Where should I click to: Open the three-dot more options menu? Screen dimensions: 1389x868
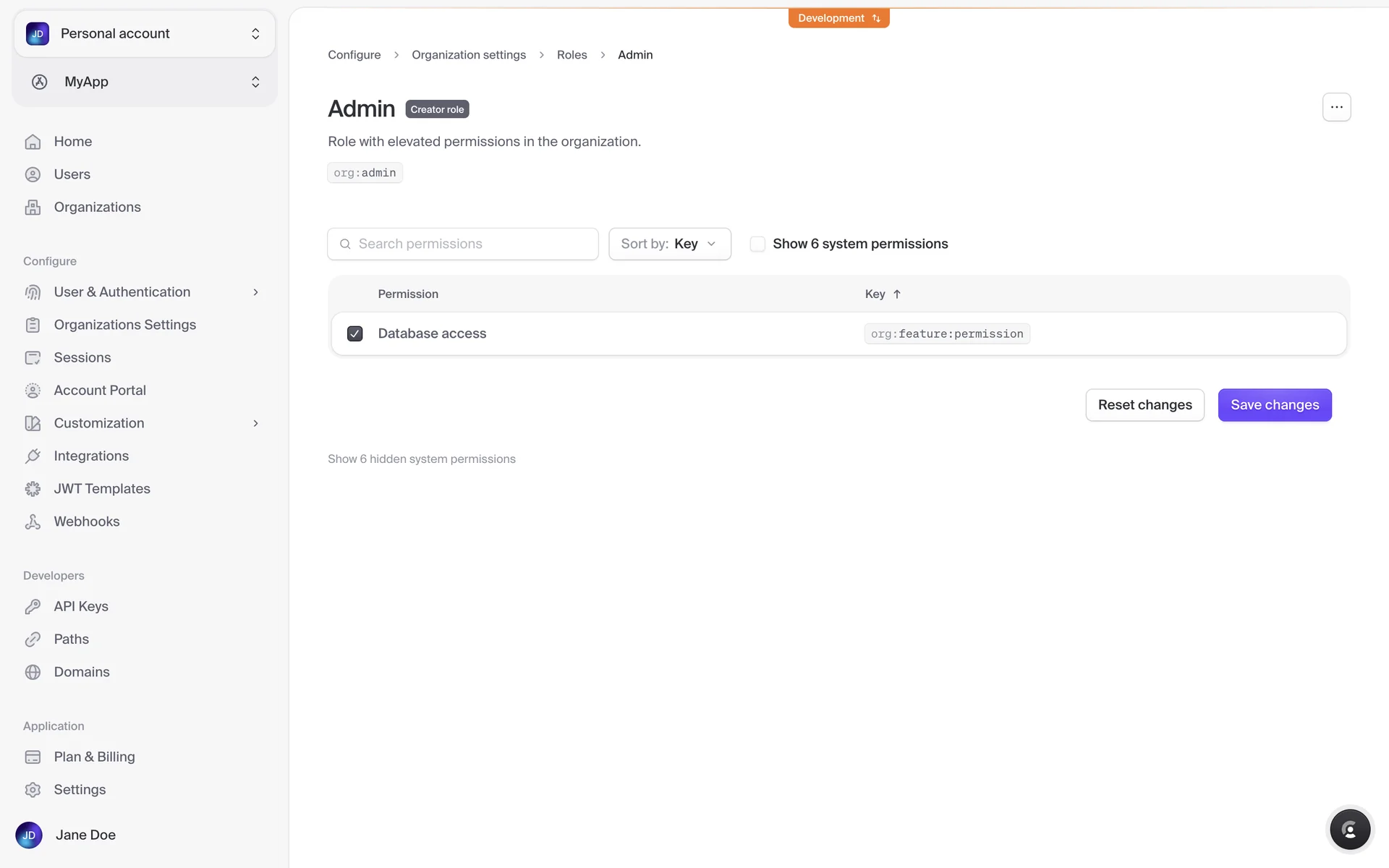point(1336,107)
